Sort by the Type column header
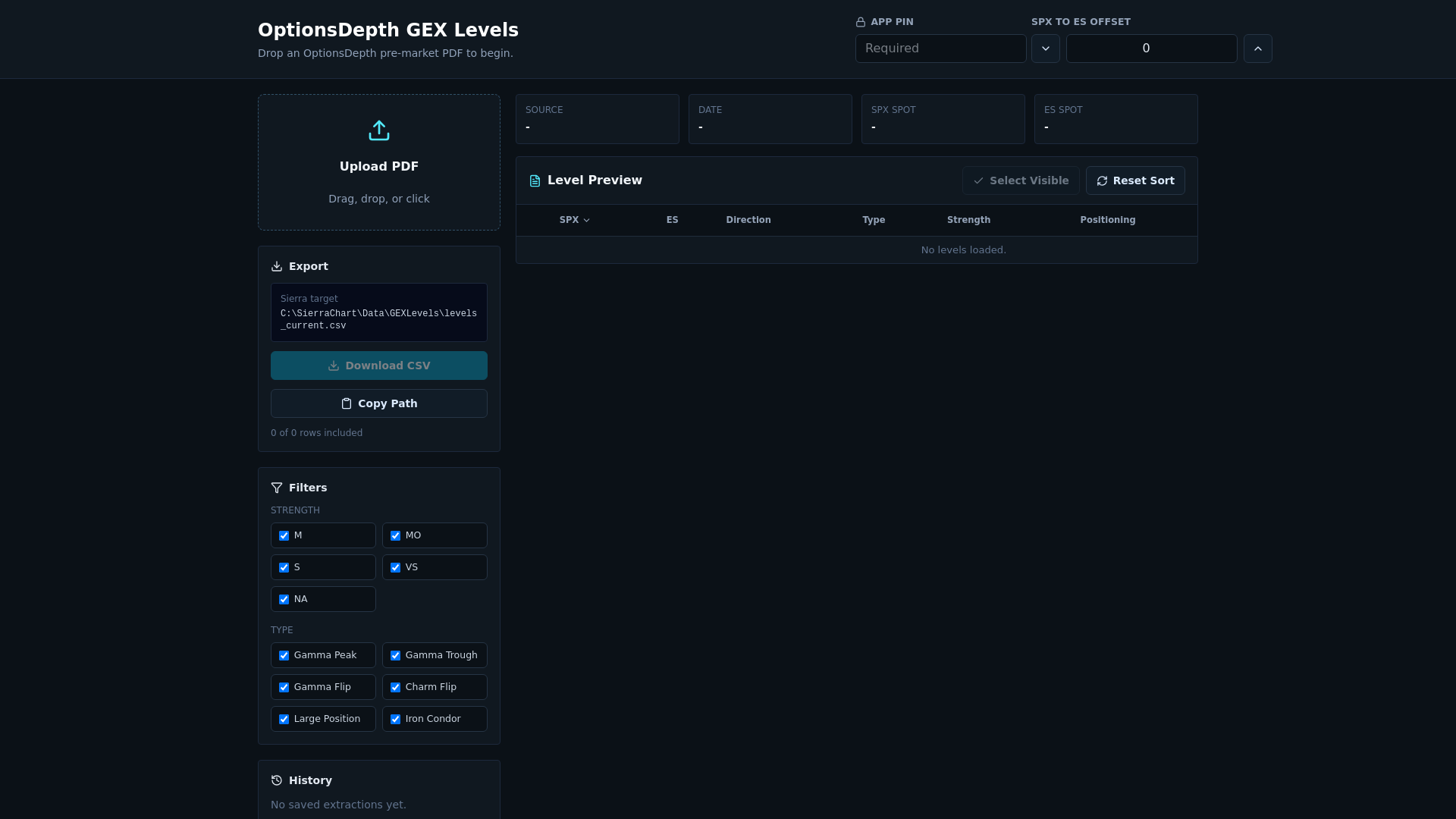Viewport: 1456px width, 819px height. 874,220
